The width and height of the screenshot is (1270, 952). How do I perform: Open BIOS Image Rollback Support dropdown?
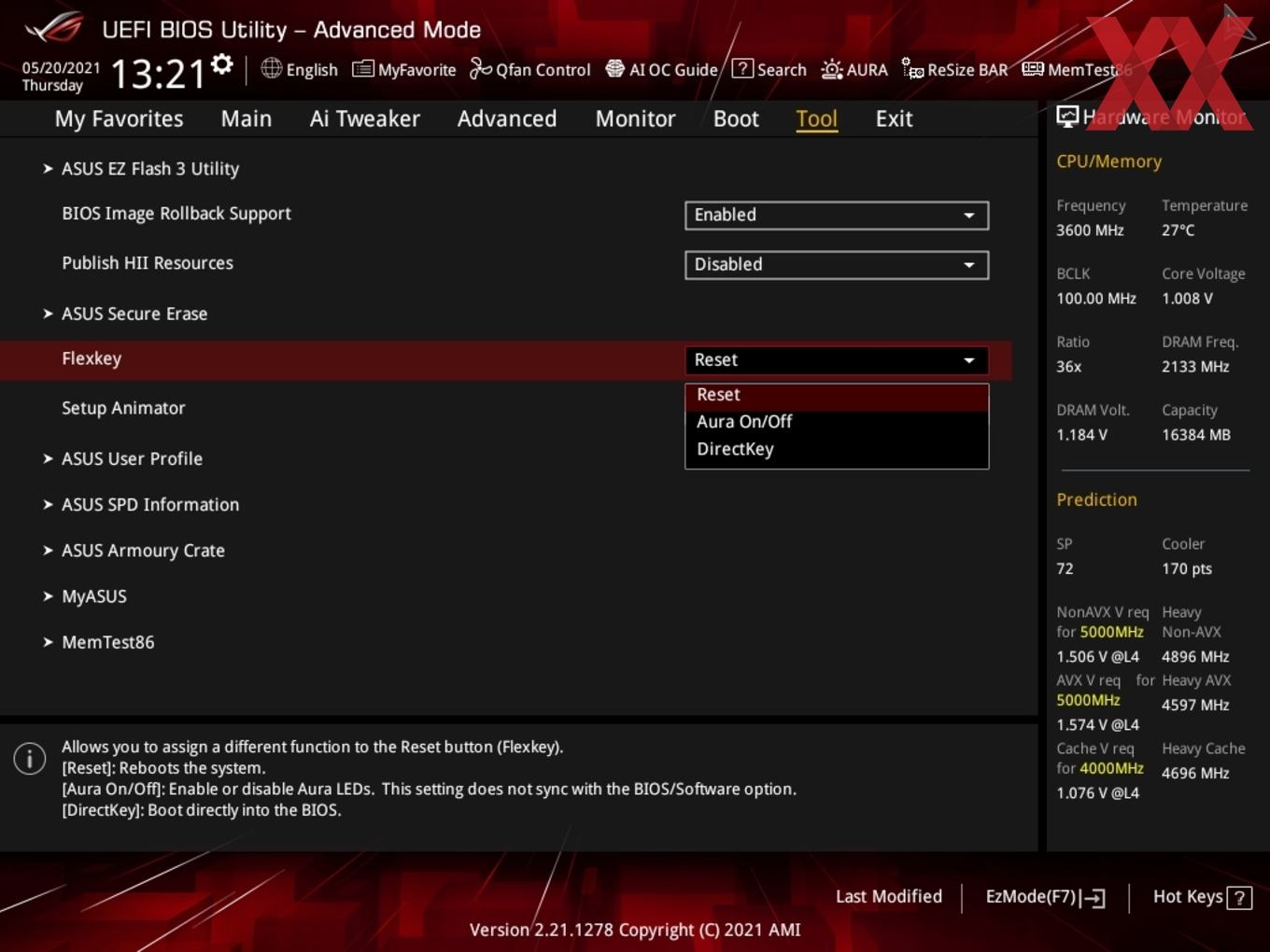point(837,215)
